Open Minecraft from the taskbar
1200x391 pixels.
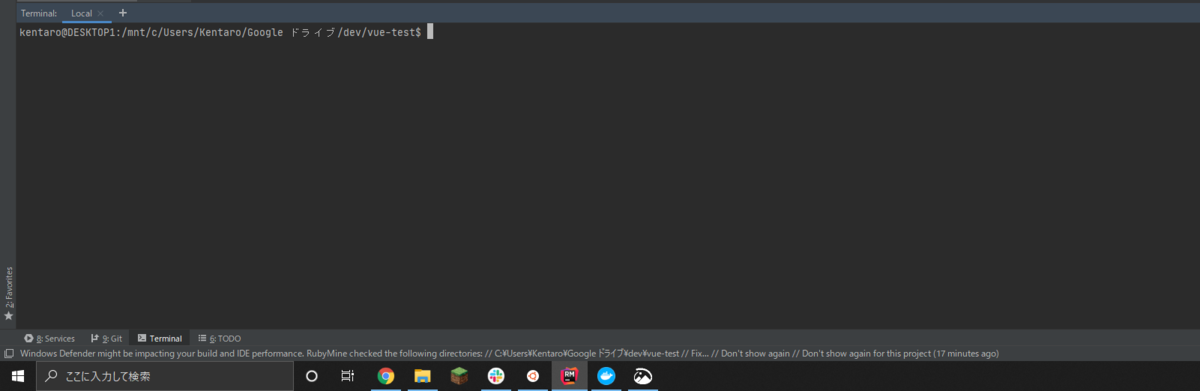coord(459,376)
